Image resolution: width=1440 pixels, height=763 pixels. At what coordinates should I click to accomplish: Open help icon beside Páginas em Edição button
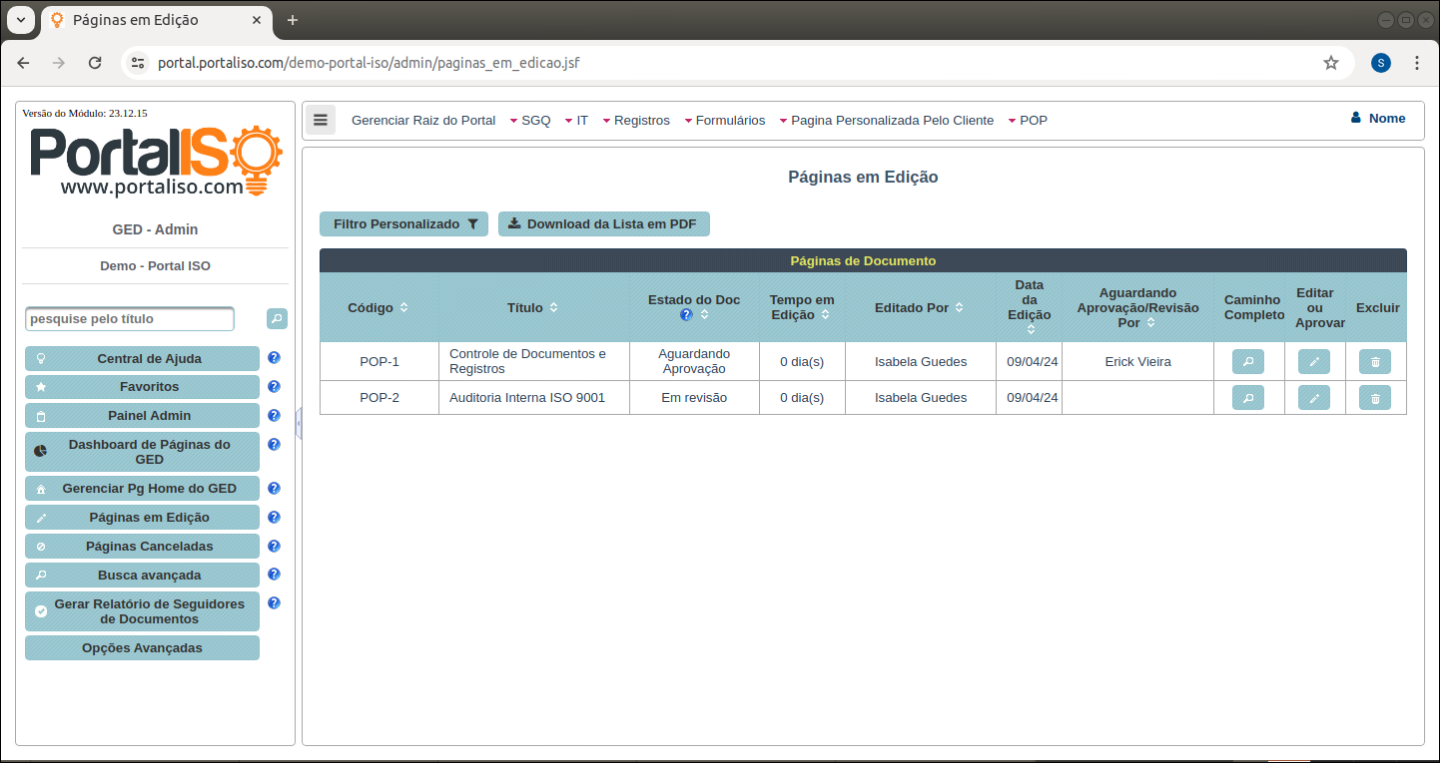[274, 517]
